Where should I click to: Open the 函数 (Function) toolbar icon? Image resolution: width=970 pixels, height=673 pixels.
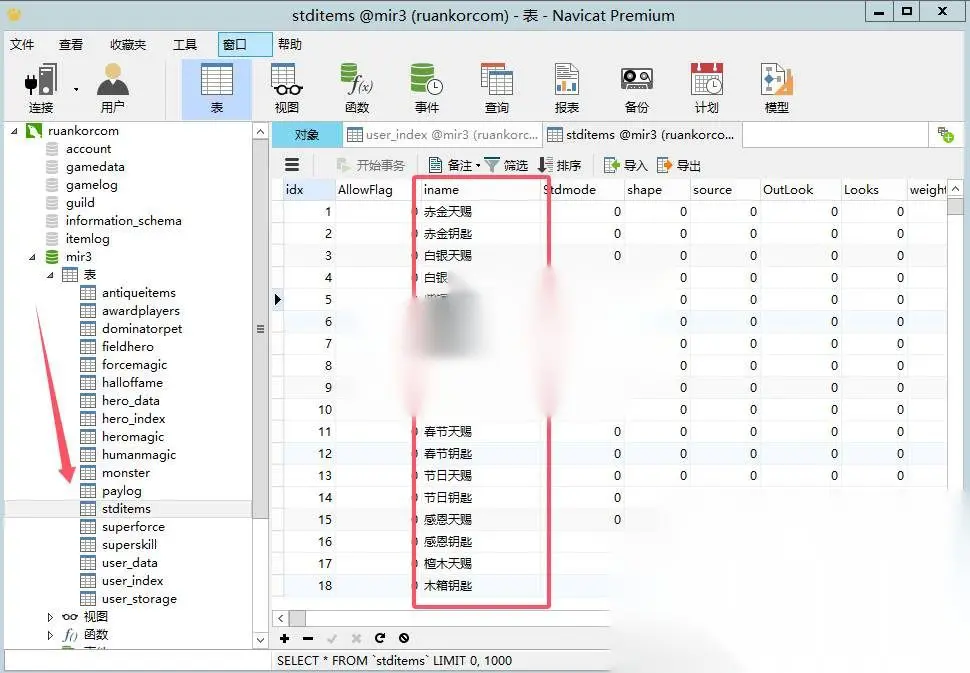coord(357,88)
